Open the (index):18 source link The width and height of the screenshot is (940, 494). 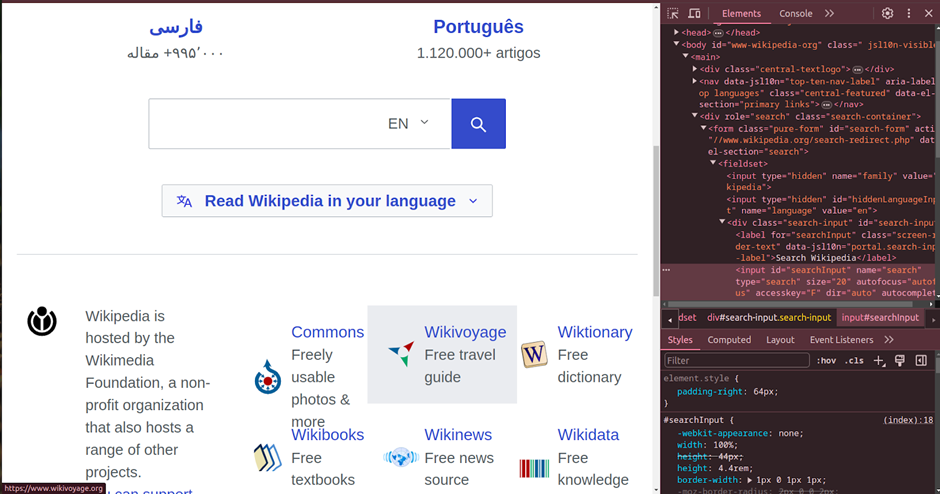[908, 420]
